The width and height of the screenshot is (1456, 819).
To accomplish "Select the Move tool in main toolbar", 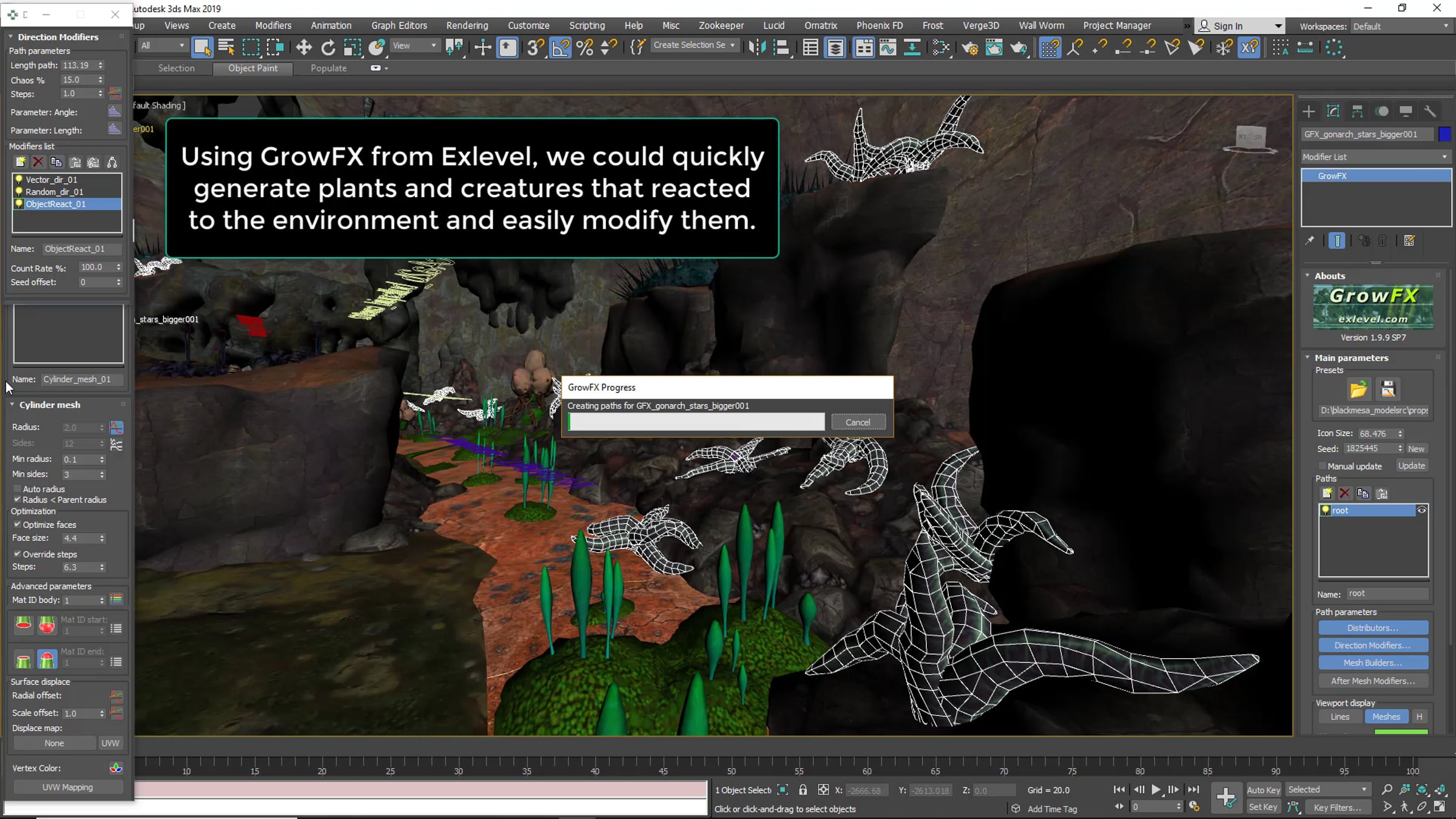I will (303, 47).
